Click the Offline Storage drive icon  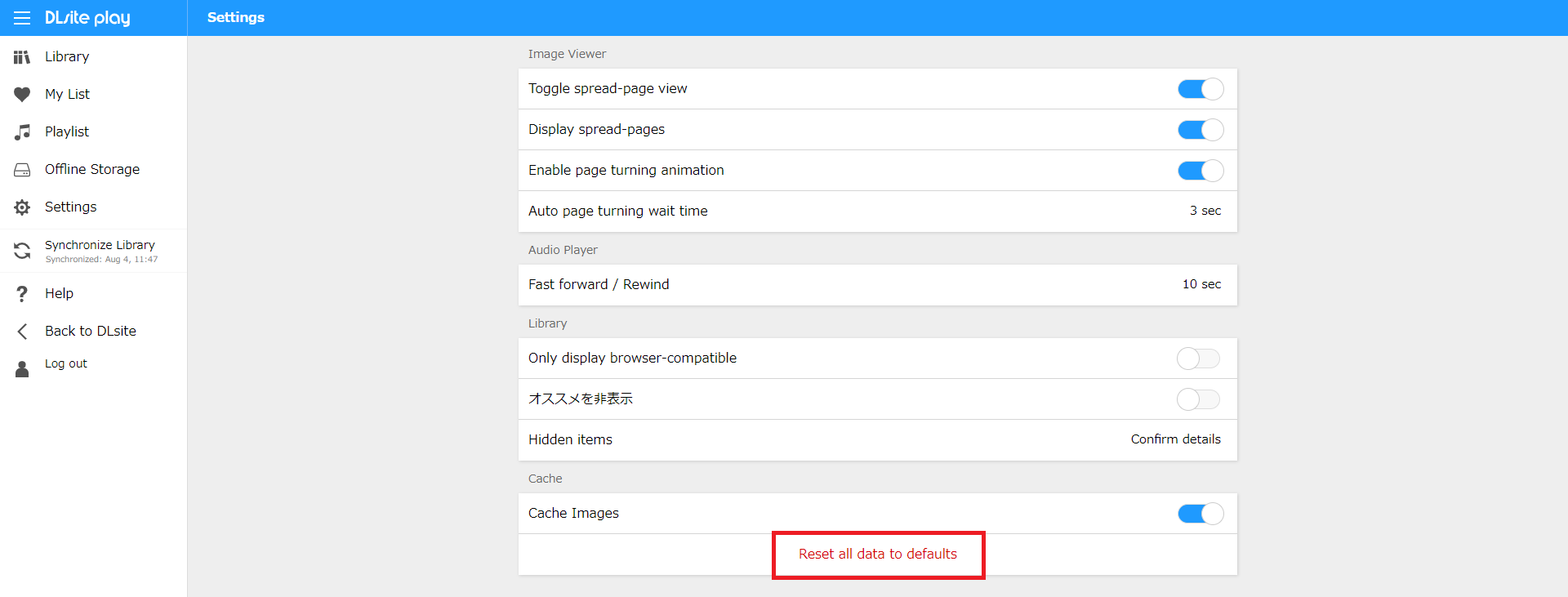tap(22, 169)
